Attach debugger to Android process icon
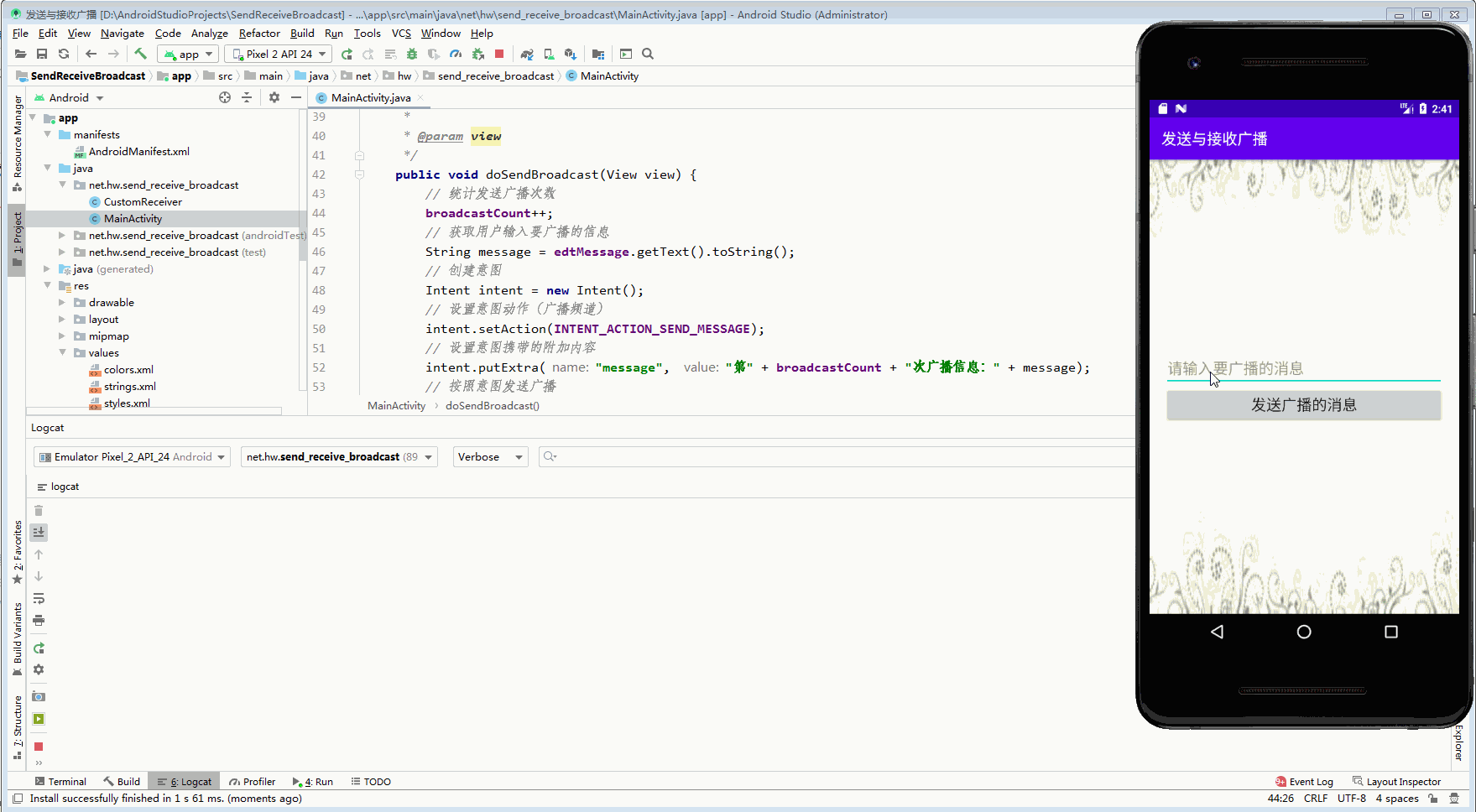This screenshot has width=1476, height=812. coord(478,54)
